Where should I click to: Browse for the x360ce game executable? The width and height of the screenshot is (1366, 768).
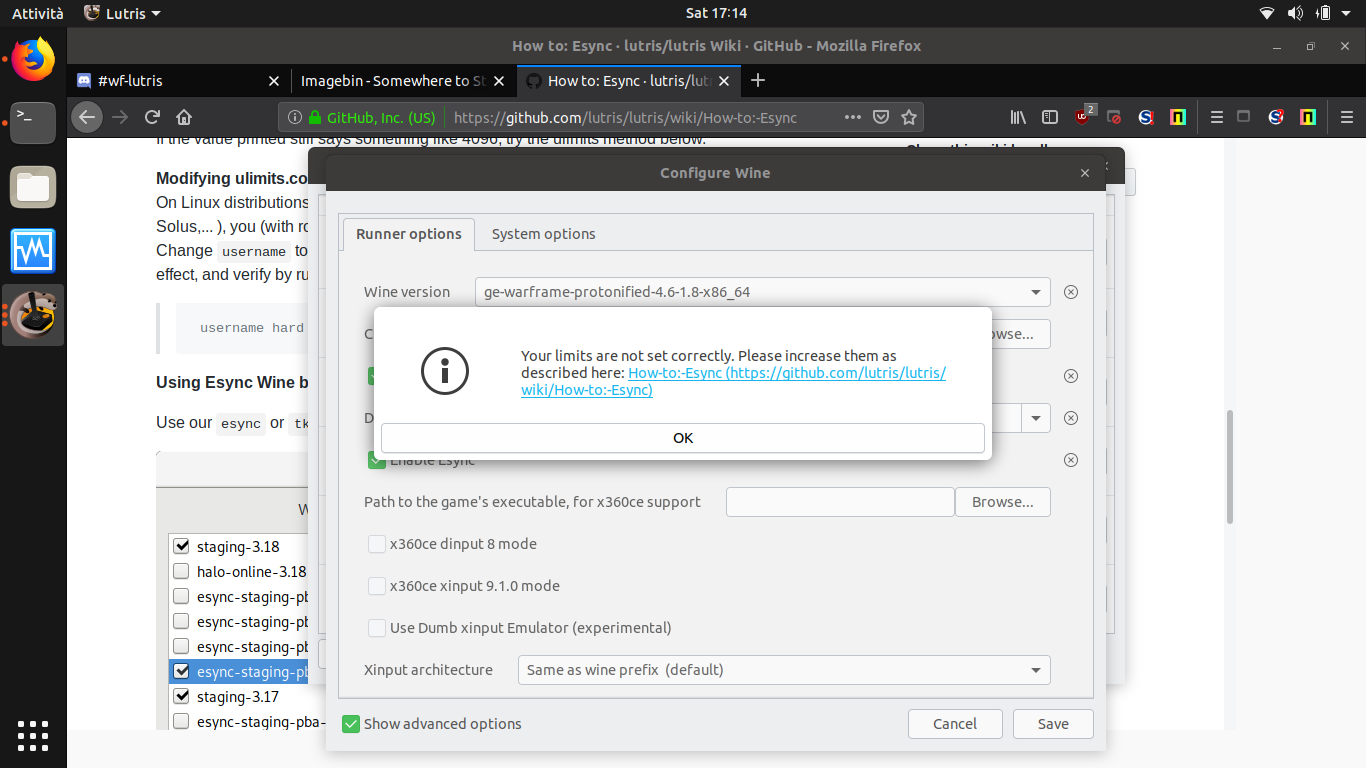(x=1003, y=502)
